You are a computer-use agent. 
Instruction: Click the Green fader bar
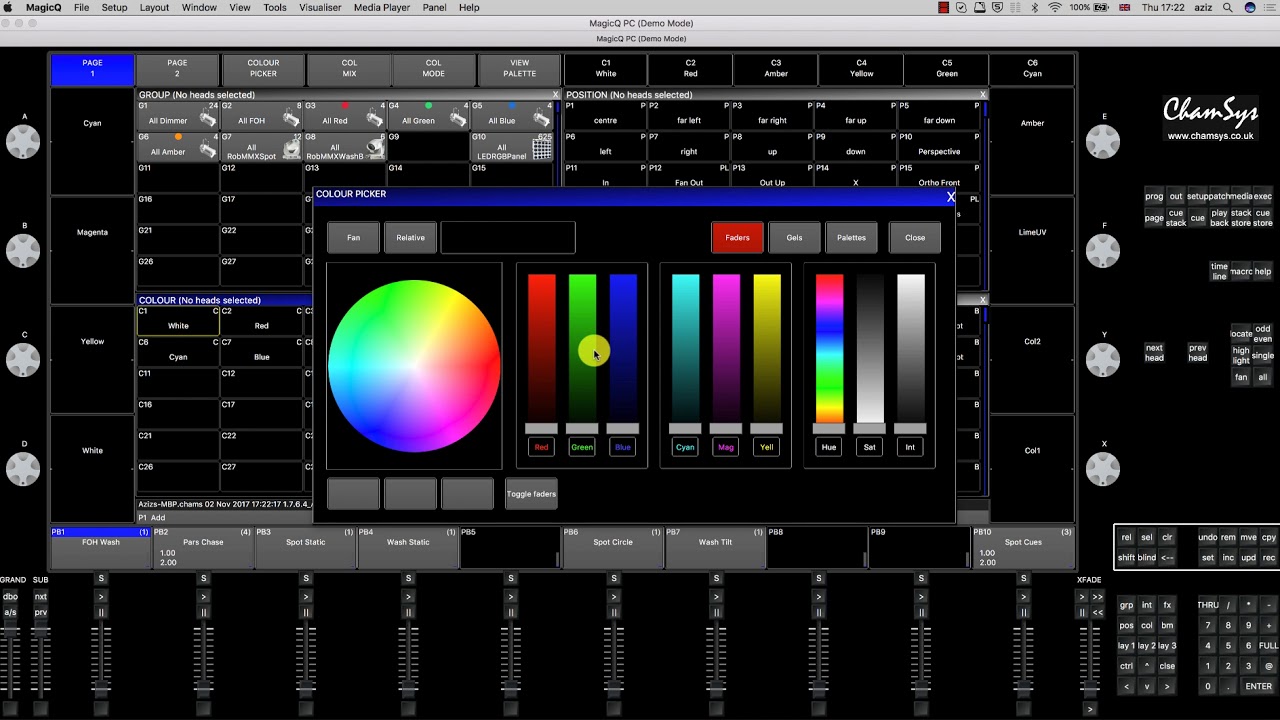point(582,348)
